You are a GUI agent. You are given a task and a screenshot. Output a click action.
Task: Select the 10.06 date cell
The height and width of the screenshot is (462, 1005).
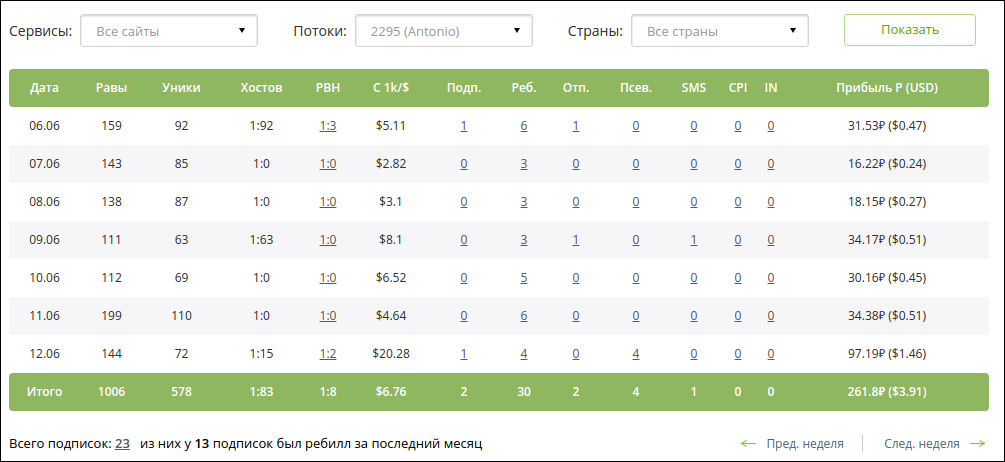(x=44, y=278)
